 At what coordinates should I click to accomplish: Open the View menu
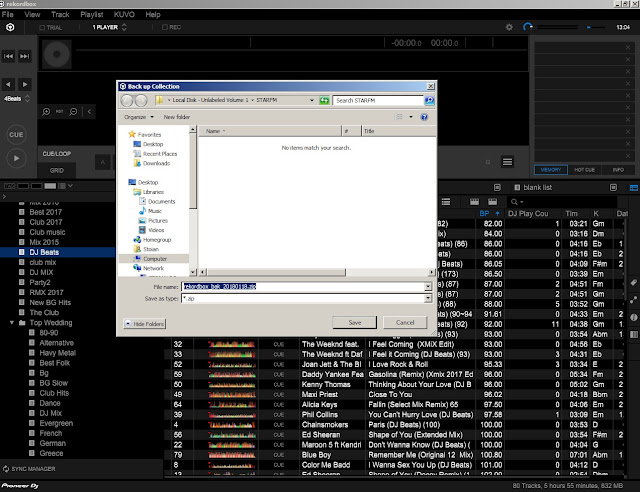click(32, 15)
